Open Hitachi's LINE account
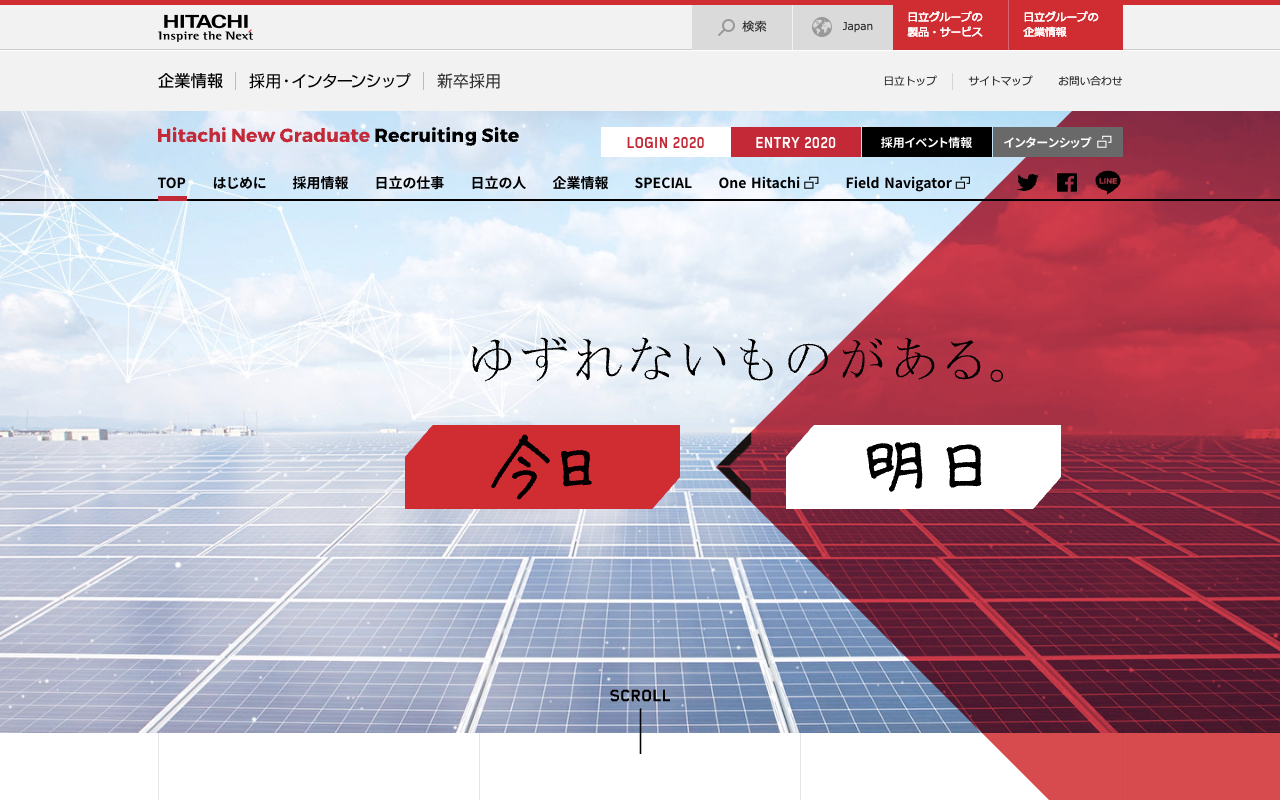Image resolution: width=1280 pixels, height=800 pixels. click(1107, 183)
